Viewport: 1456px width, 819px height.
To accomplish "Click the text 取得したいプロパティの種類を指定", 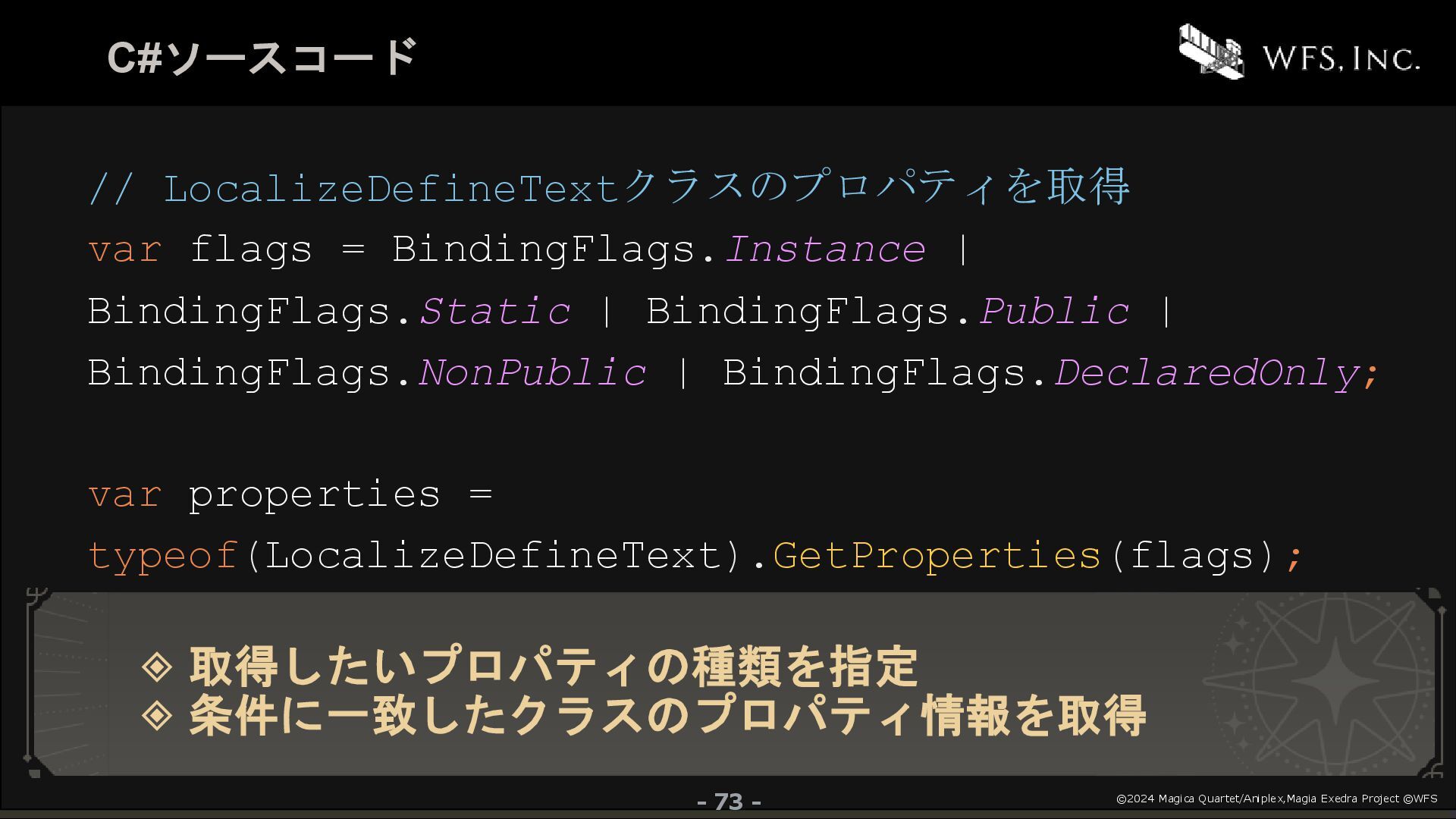I will coord(554,666).
